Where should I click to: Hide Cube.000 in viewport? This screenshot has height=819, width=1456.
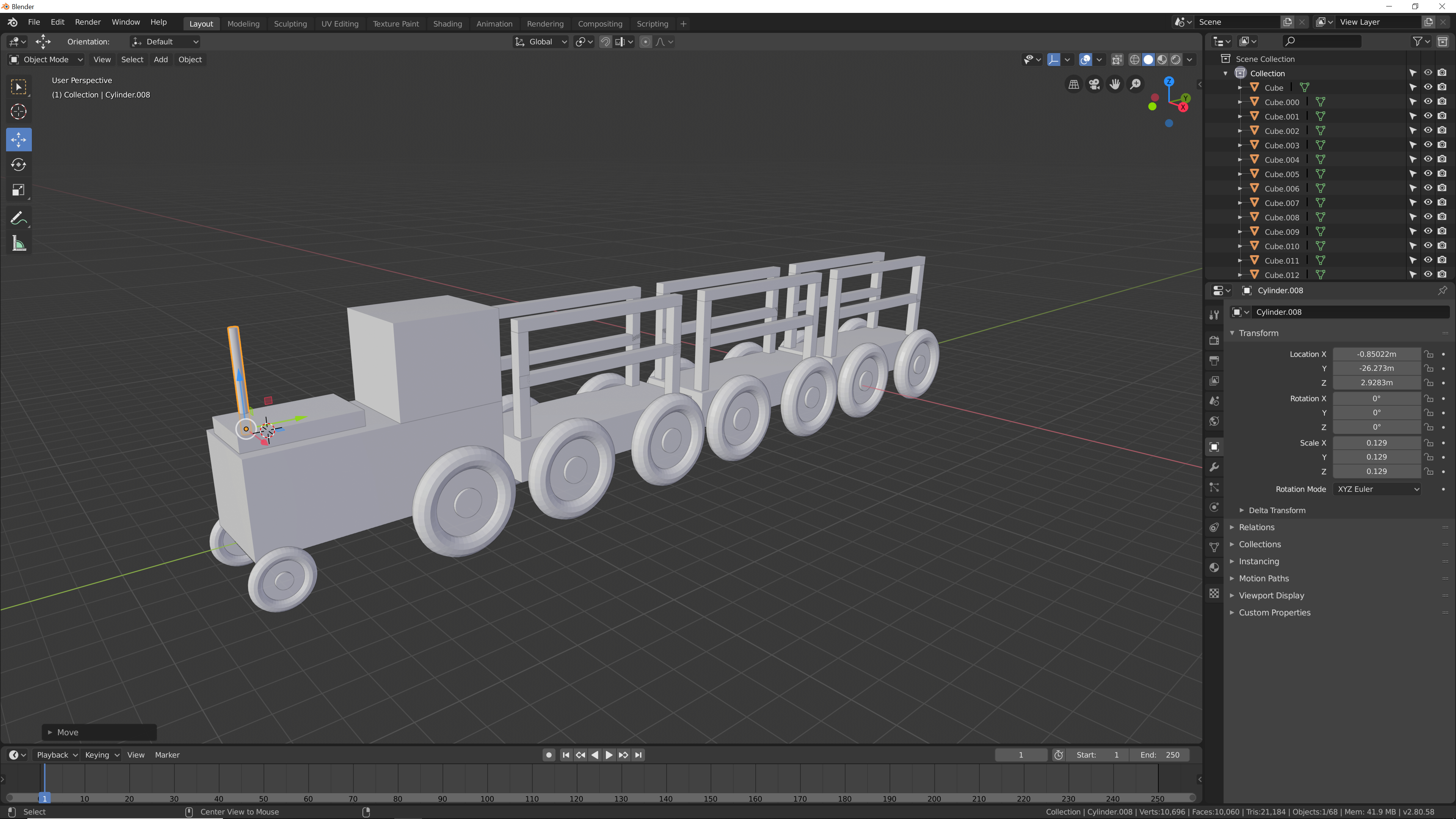(x=1428, y=102)
